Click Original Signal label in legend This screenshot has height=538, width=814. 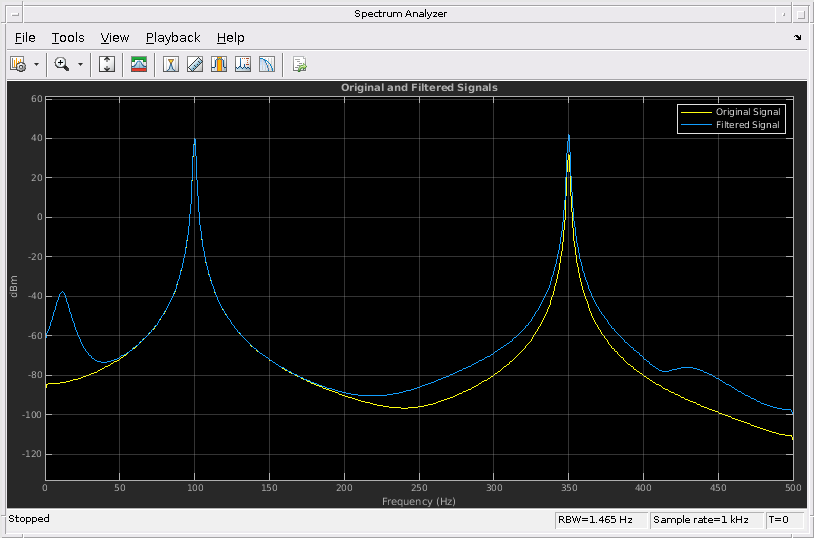(x=748, y=112)
